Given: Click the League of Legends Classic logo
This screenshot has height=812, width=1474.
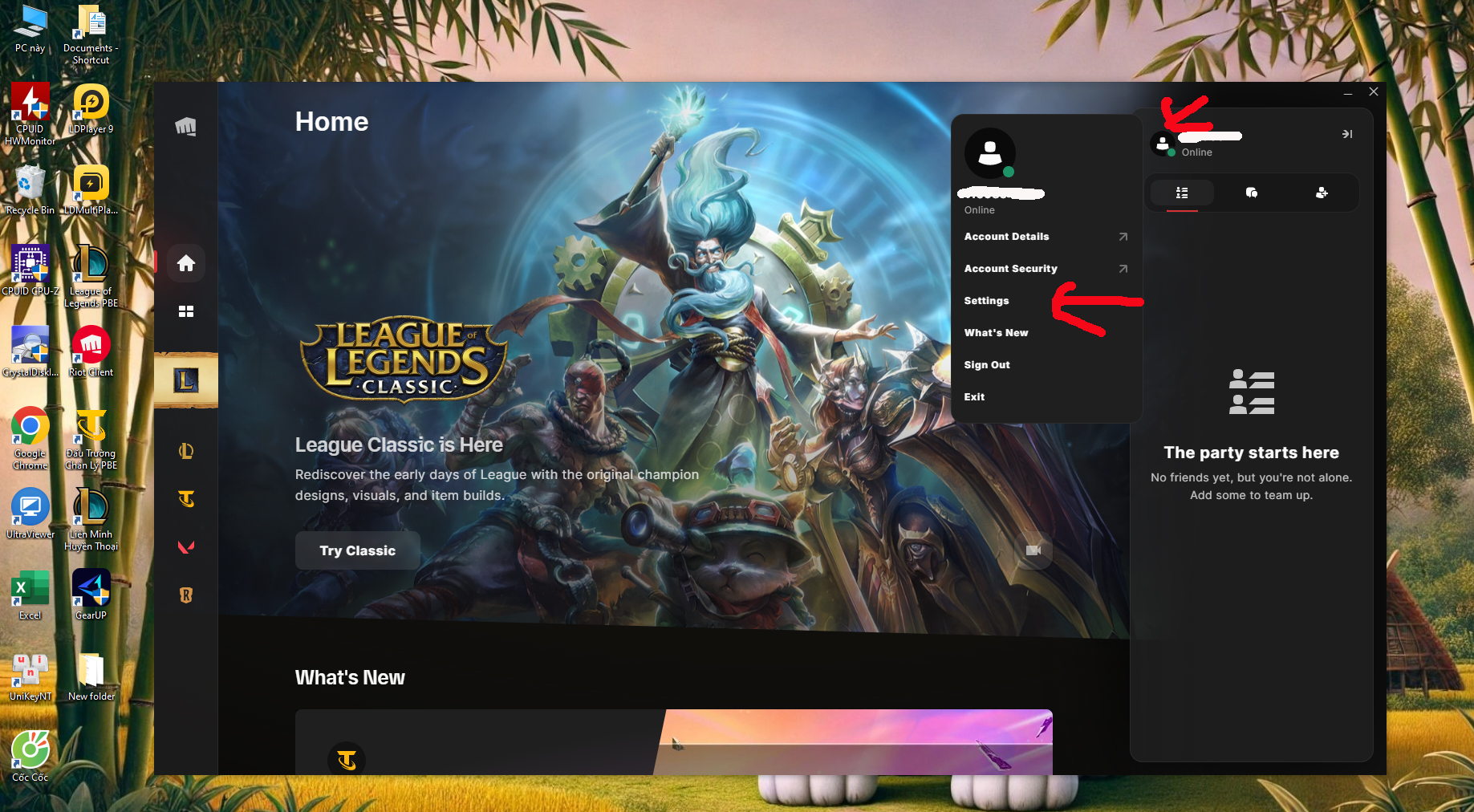Looking at the screenshot, I should (404, 360).
